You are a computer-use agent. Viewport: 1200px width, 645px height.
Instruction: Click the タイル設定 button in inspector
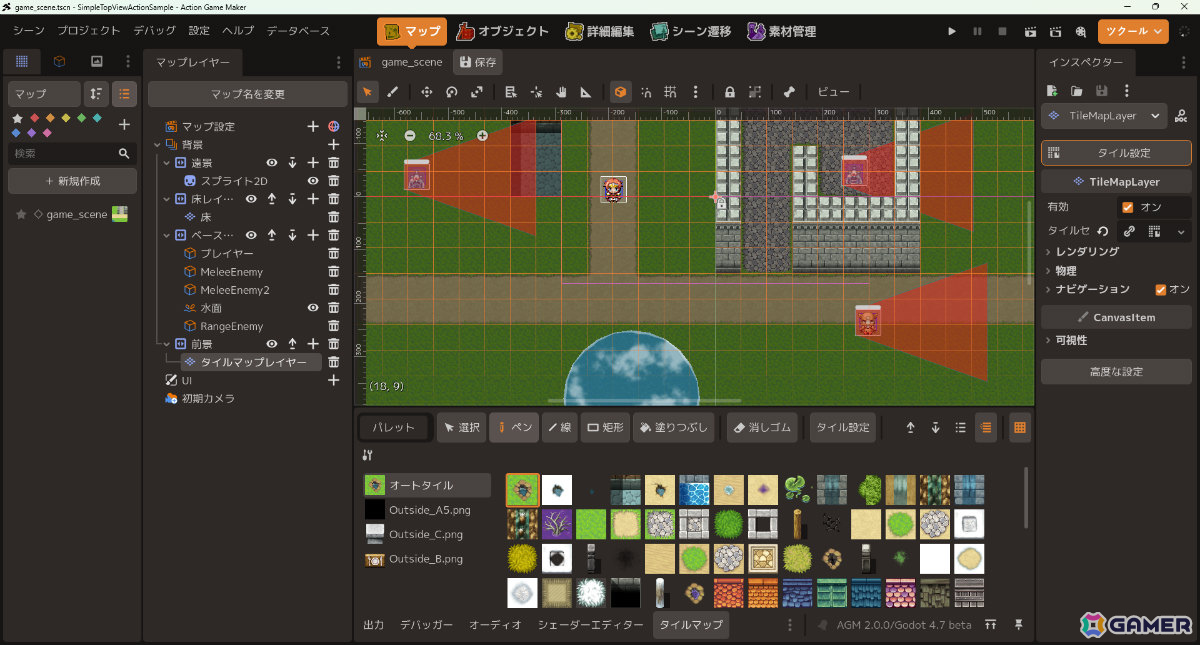[1116, 153]
